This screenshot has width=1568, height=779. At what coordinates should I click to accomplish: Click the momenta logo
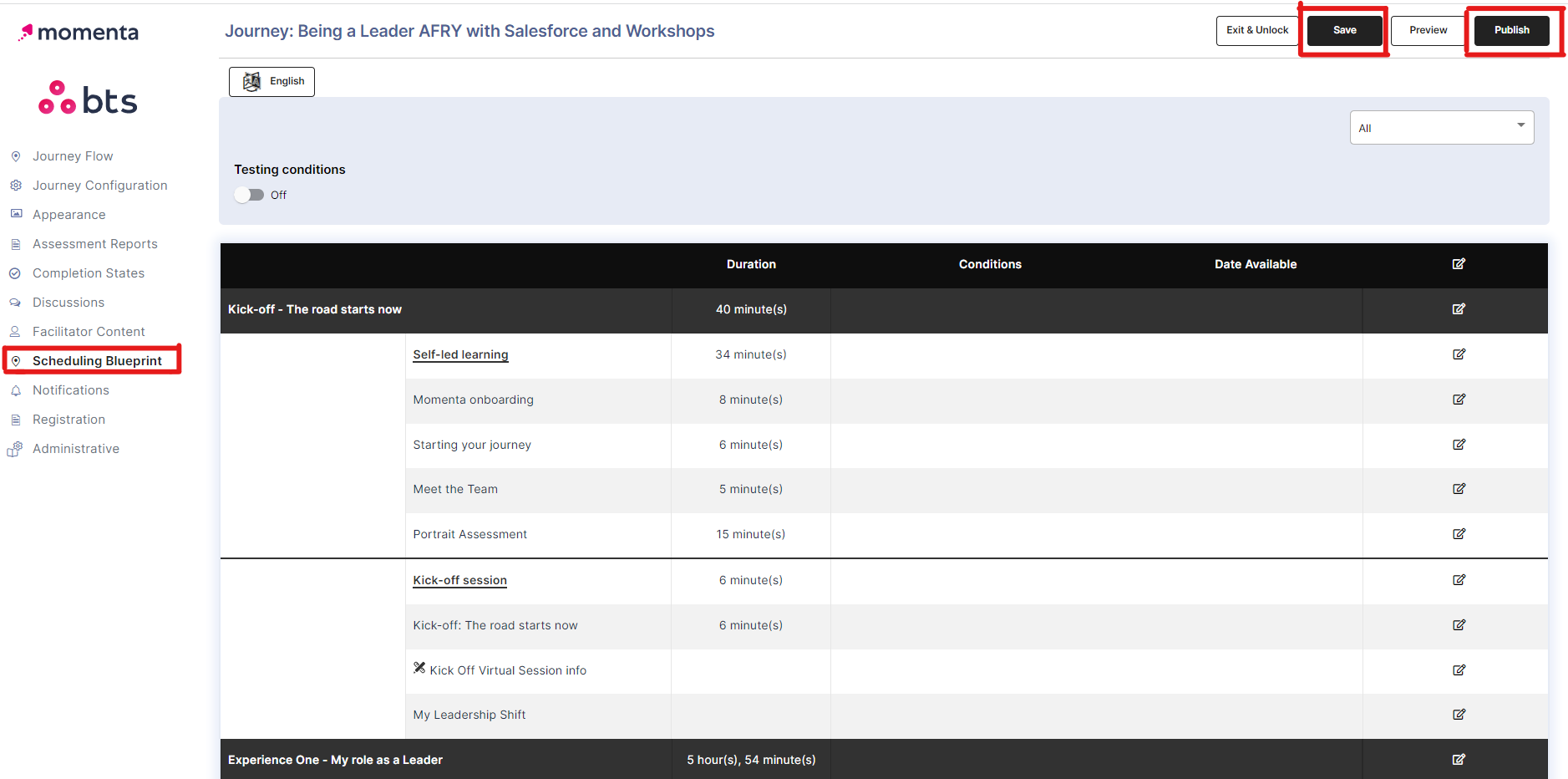79,33
